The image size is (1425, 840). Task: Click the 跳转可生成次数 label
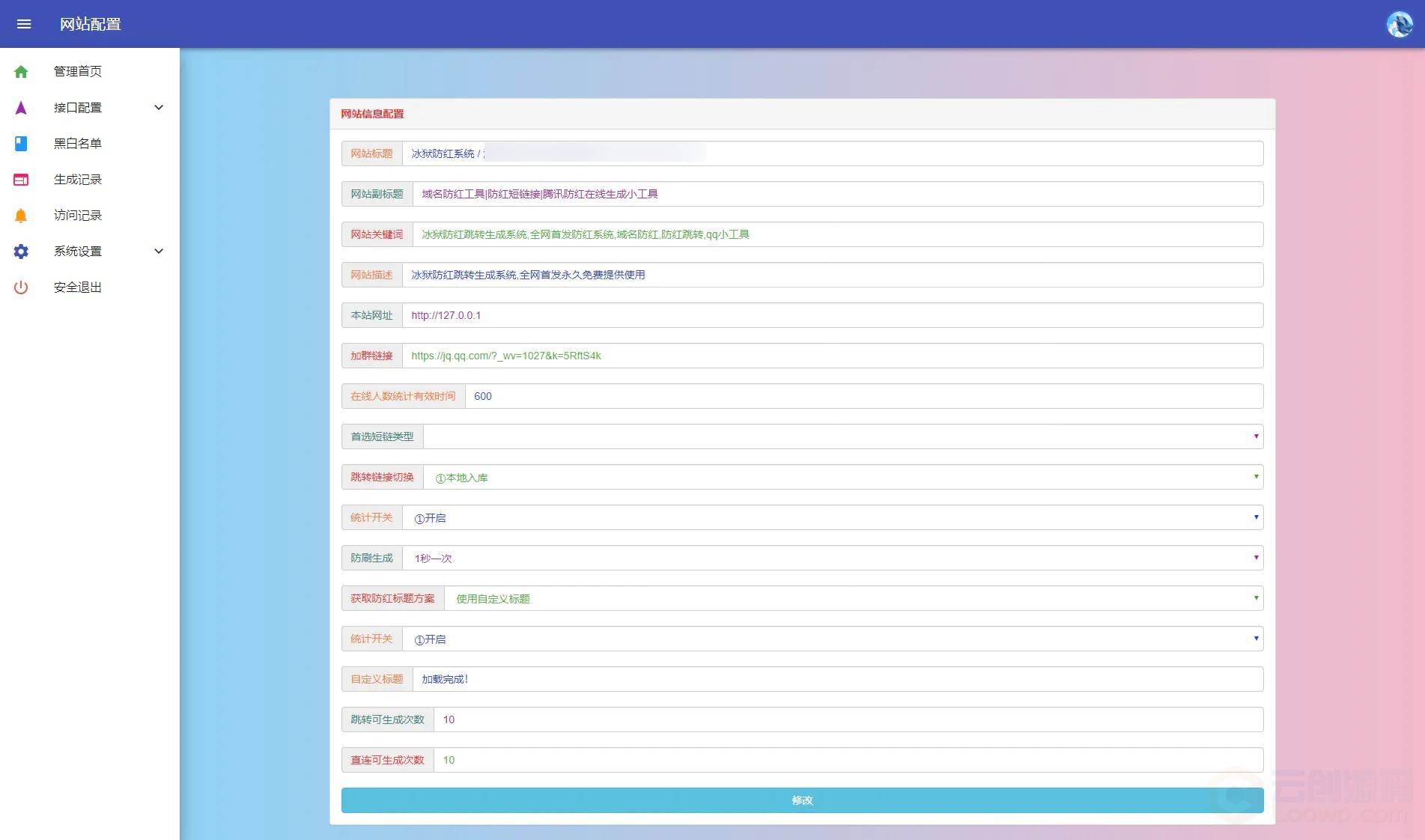tap(387, 719)
